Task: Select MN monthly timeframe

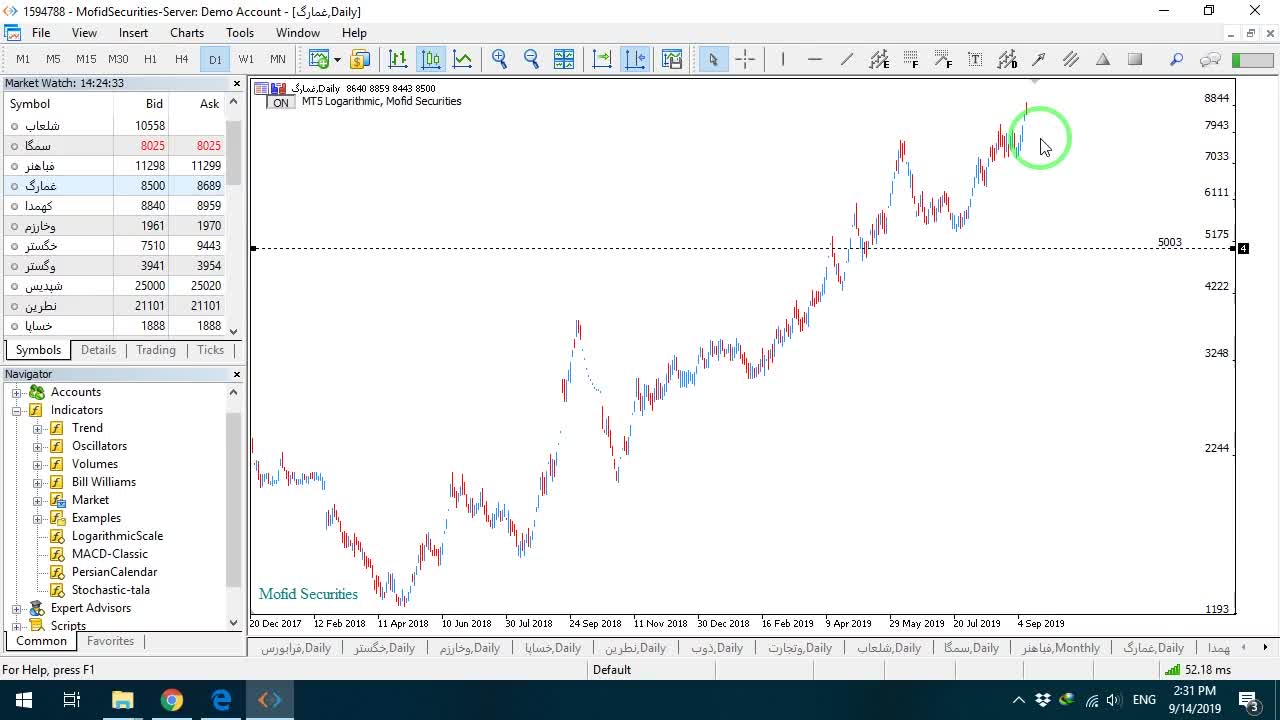Action: (x=278, y=59)
